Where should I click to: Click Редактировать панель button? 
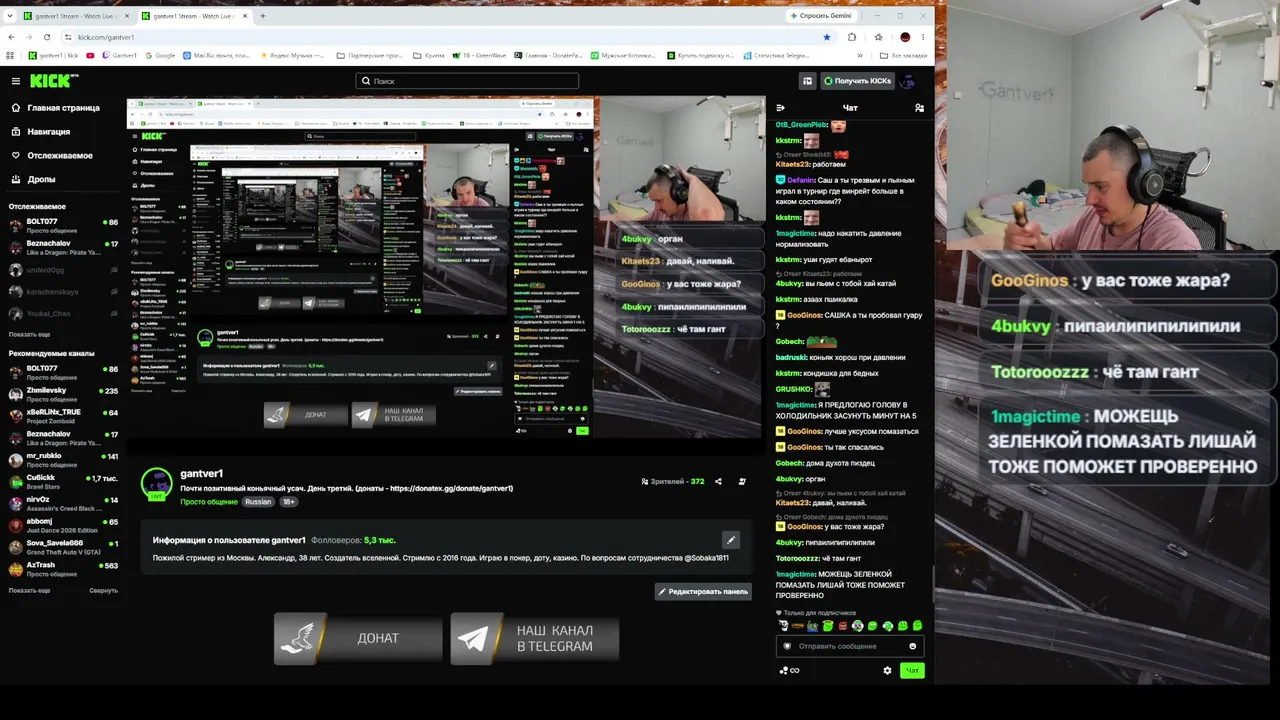pyautogui.click(x=703, y=591)
